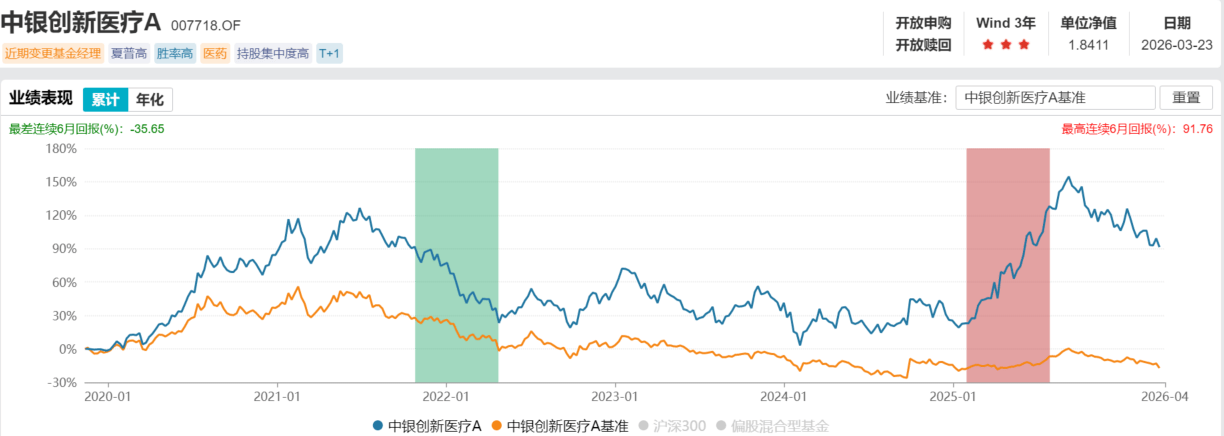The width and height of the screenshot is (1224, 436).
Task: Click the 医药 sector tag
Action: [215, 54]
